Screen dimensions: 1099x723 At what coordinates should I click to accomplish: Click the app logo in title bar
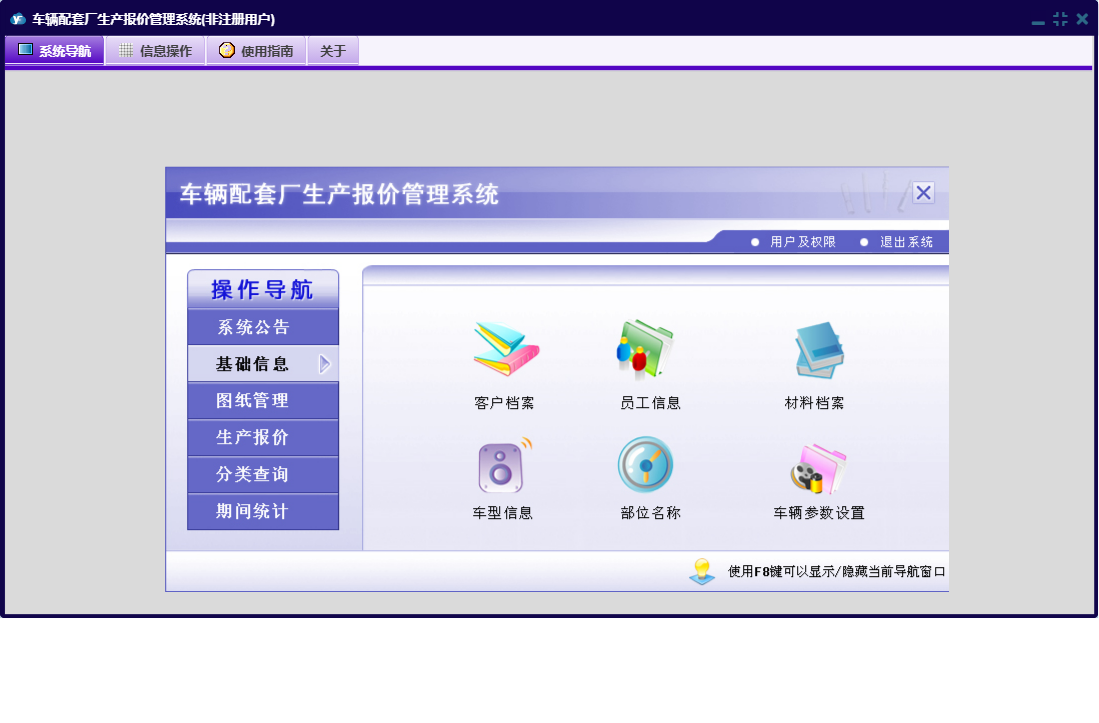coord(17,18)
